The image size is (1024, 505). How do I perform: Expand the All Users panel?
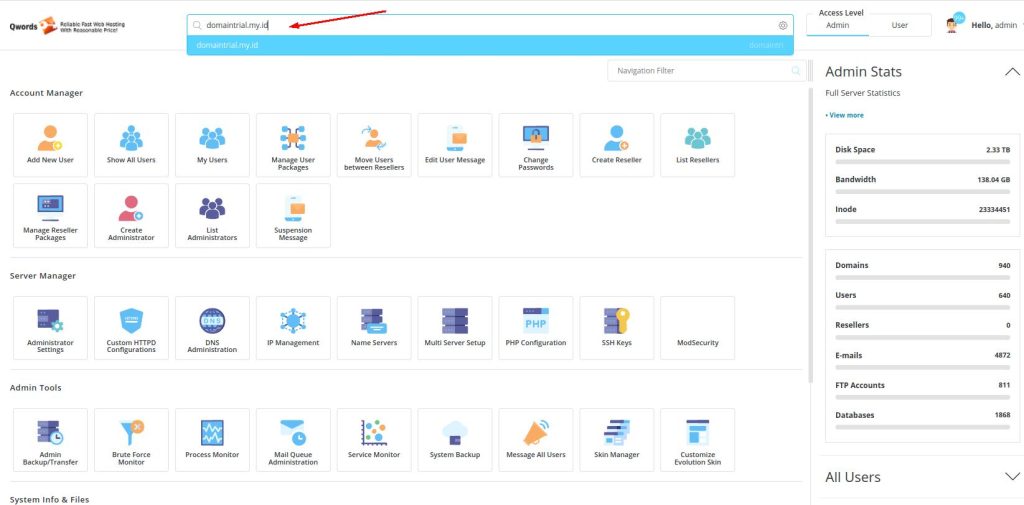click(1011, 477)
